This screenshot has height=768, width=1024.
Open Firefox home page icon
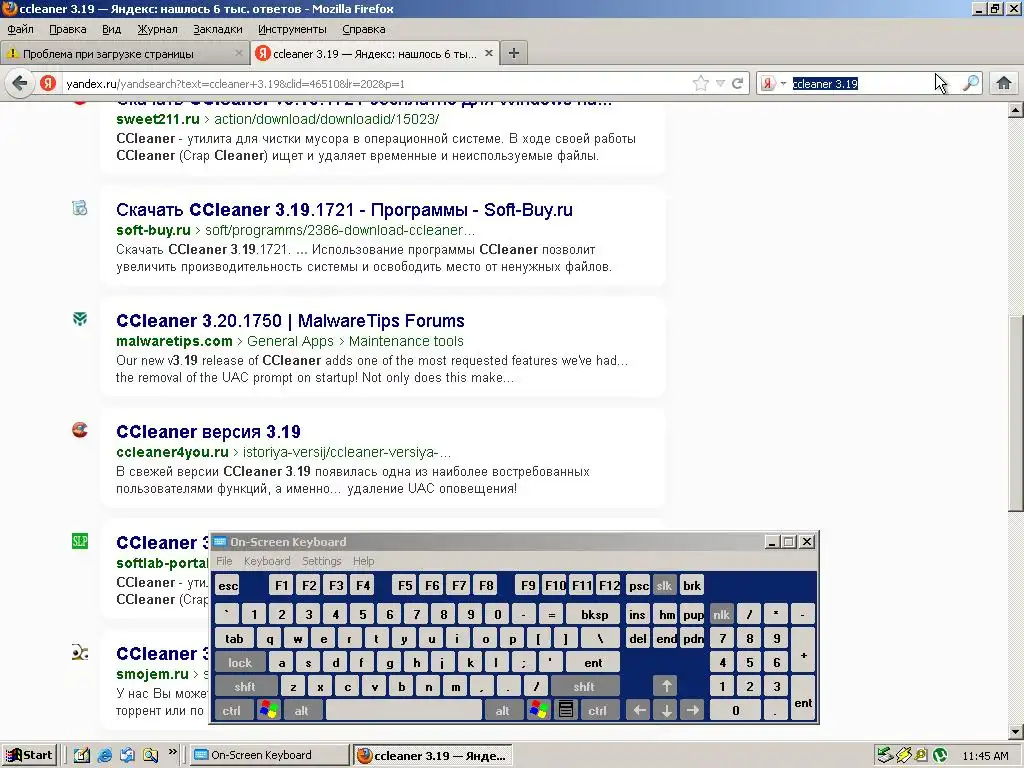tap(1004, 84)
